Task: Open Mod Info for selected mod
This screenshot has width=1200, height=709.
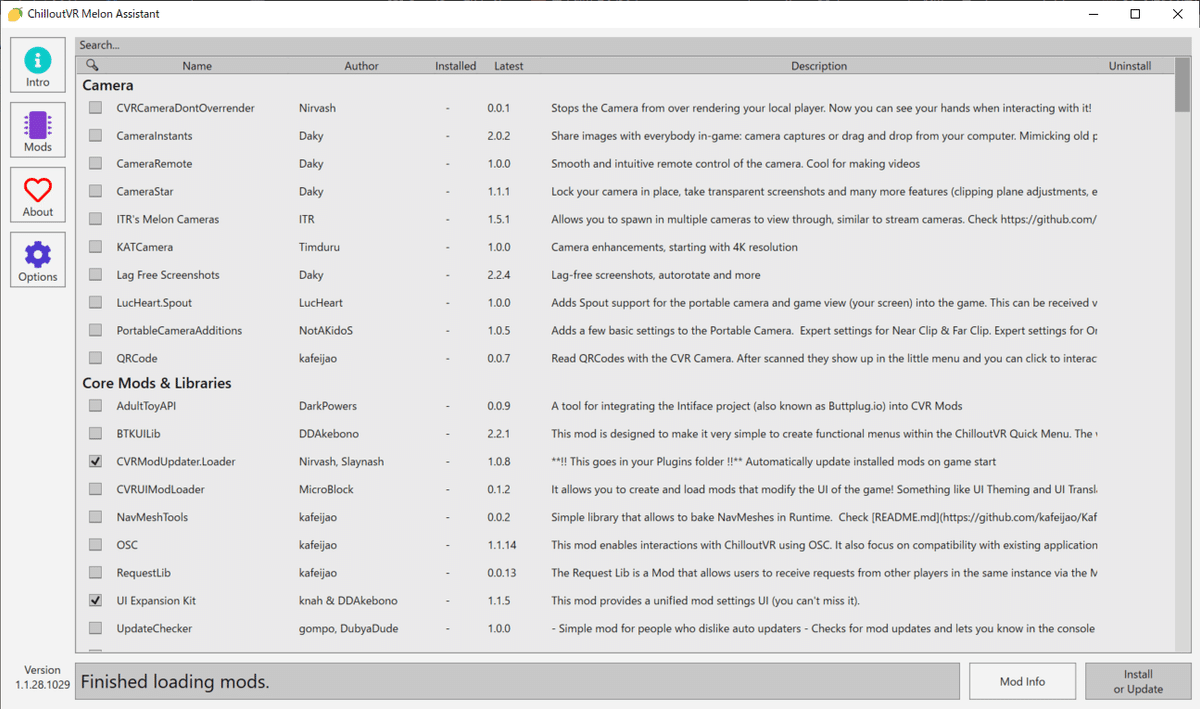Action: (x=1022, y=681)
